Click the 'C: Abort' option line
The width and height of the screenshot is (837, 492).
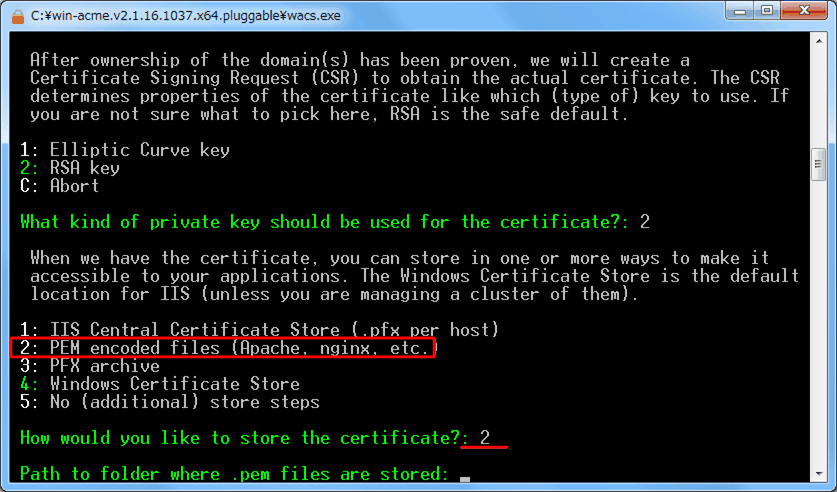coord(60,186)
